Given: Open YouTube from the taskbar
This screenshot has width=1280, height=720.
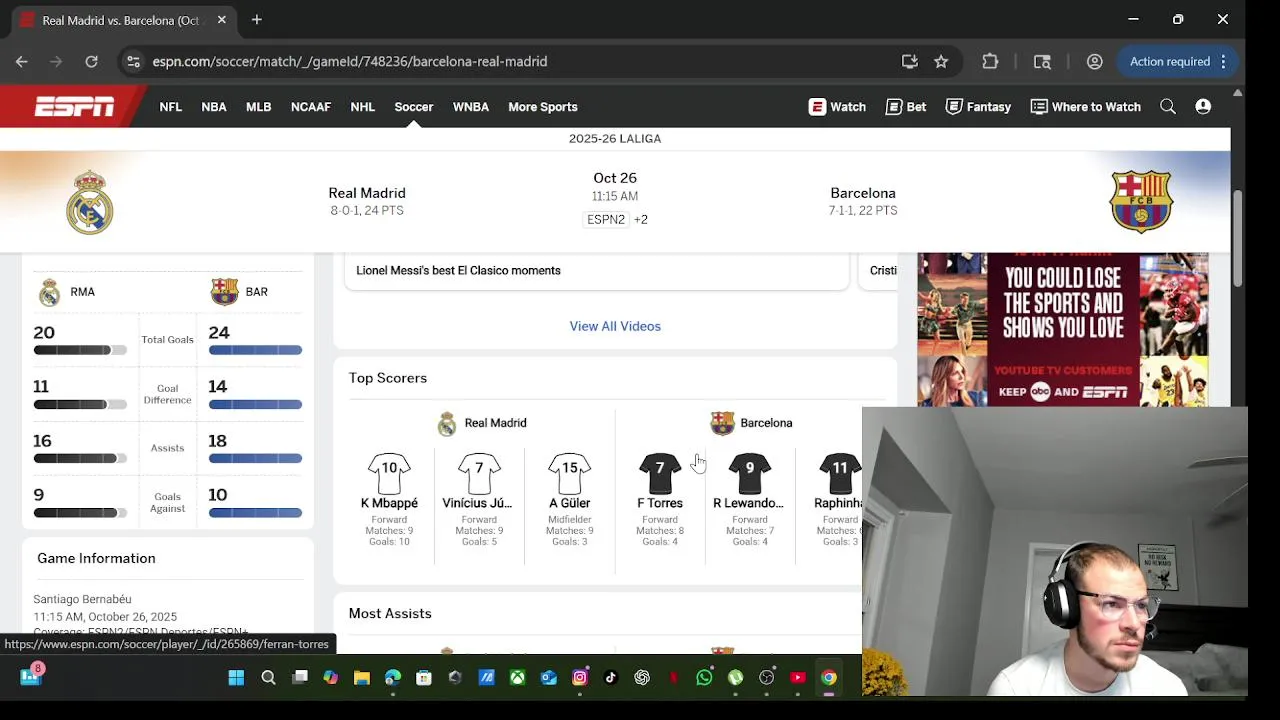Looking at the screenshot, I should pos(798,677).
